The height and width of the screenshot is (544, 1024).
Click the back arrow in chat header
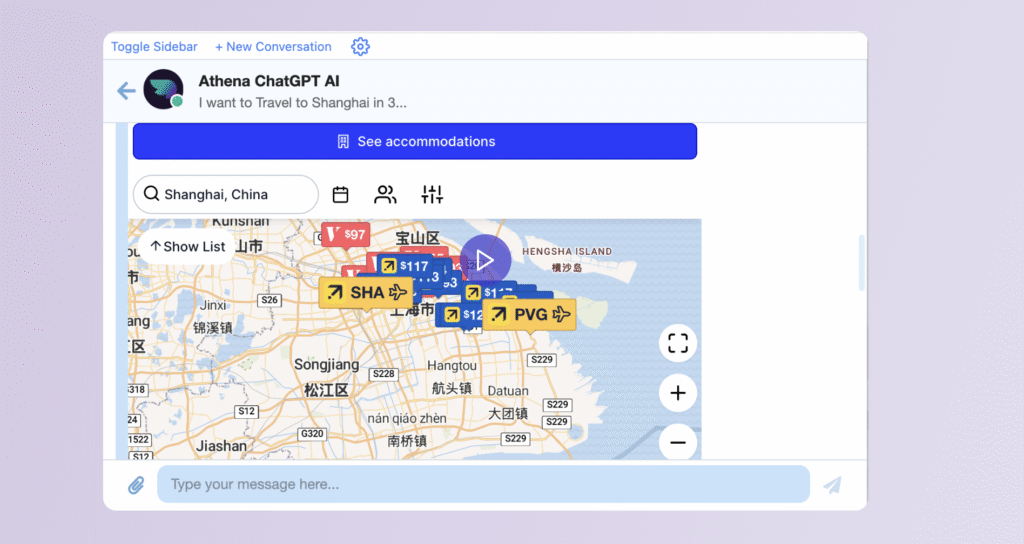pos(126,91)
